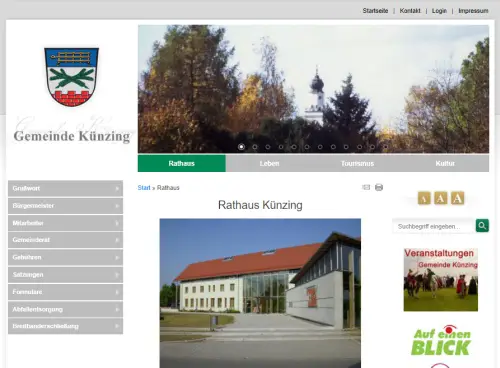The height and width of the screenshot is (368, 500).
Task: Click the Rathaus breadcrumb text
Action: [x=168, y=188]
